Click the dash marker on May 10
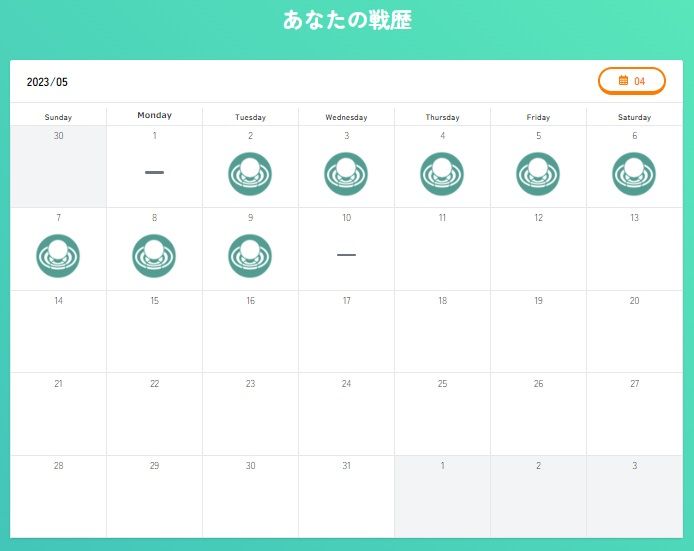This screenshot has width=694, height=551. pyautogui.click(x=346, y=255)
